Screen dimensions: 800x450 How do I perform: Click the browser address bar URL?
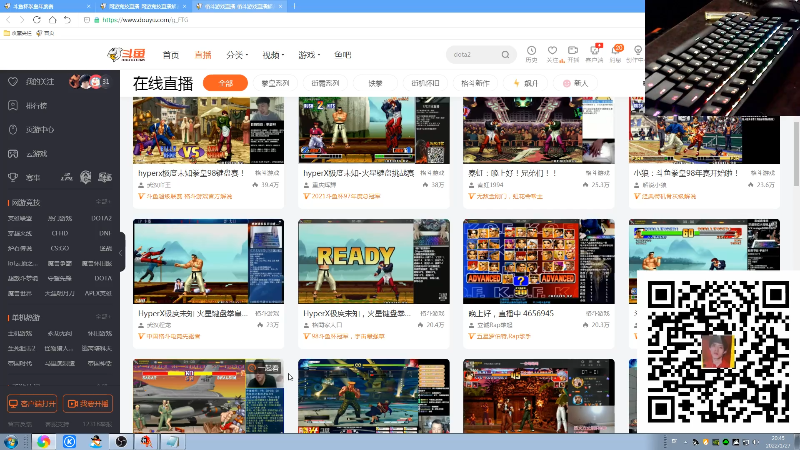pyautogui.click(x=145, y=20)
